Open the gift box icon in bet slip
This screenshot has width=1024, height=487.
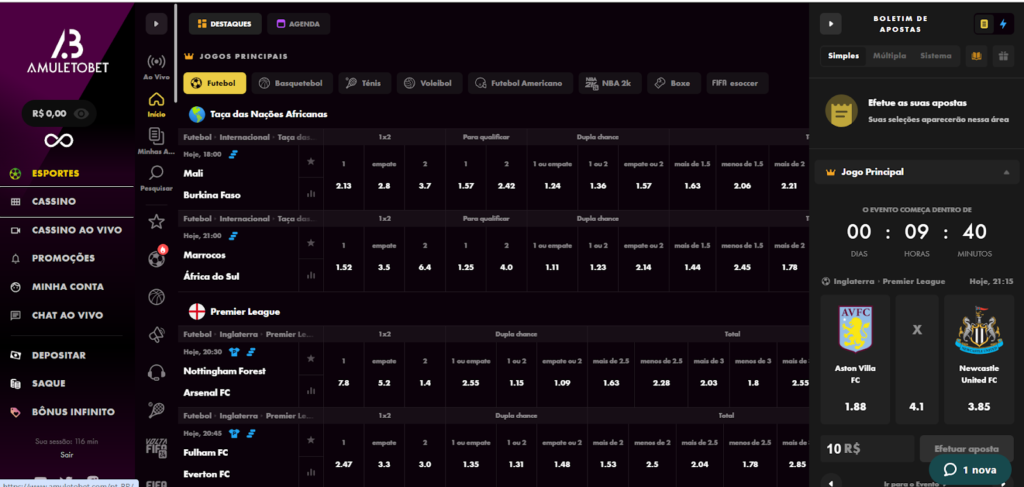1003,57
